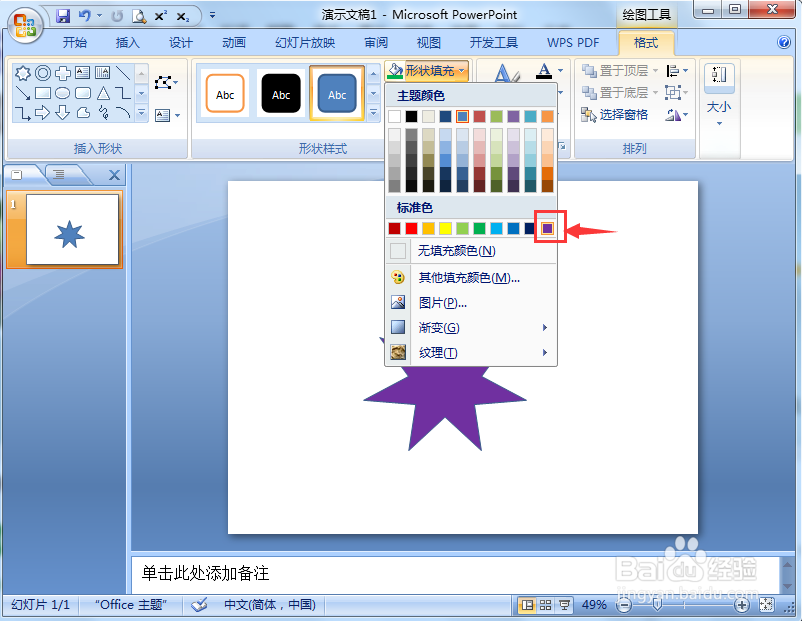Switch to the 动画 ribbon tab
802x621 pixels.
coord(234,42)
